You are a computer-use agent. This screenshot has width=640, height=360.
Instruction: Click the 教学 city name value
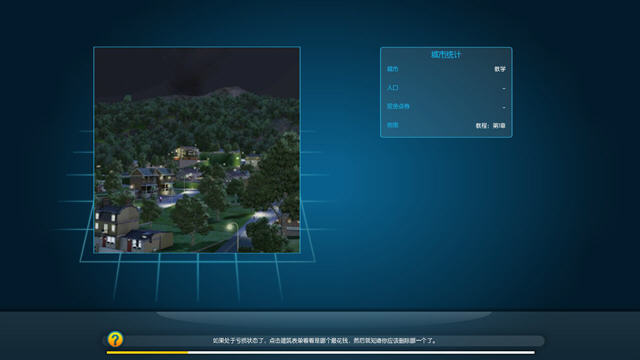[500, 69]
